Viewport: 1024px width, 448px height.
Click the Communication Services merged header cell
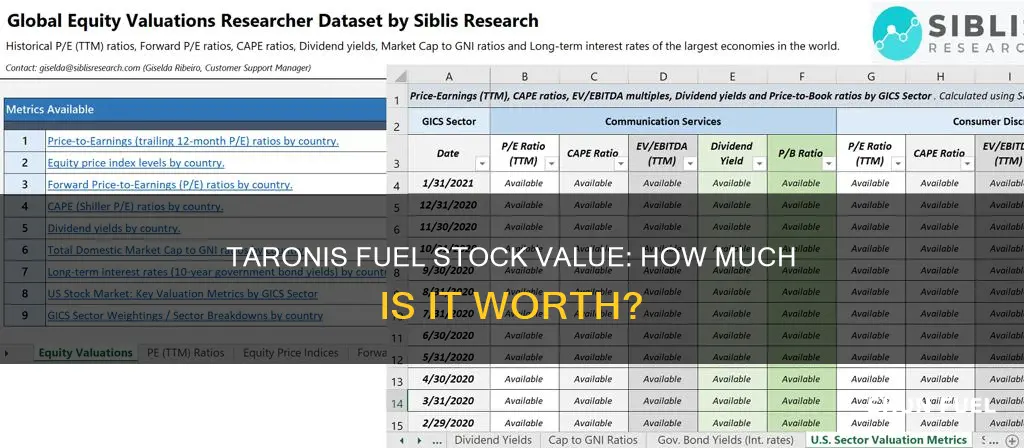[663, 121]
